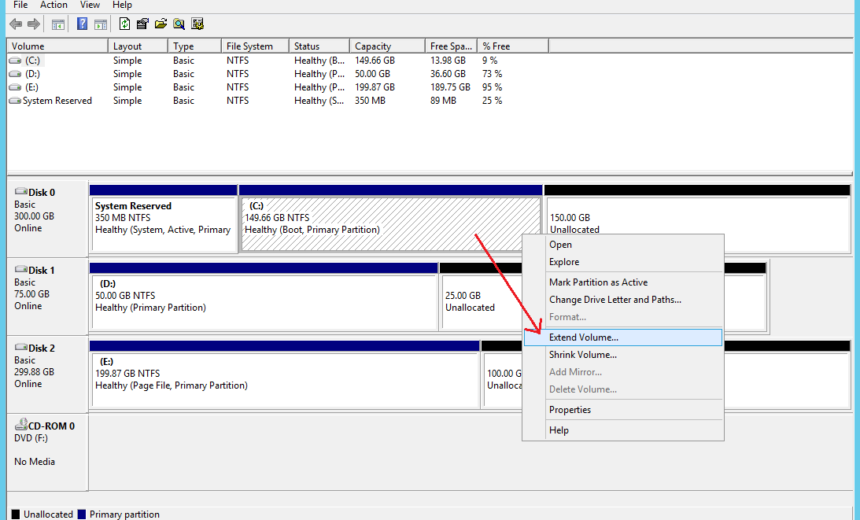Viewport: 860px width, 520px height.
Task: Select Extend Volume... in context menu
Action: click(x=583, y=338)
